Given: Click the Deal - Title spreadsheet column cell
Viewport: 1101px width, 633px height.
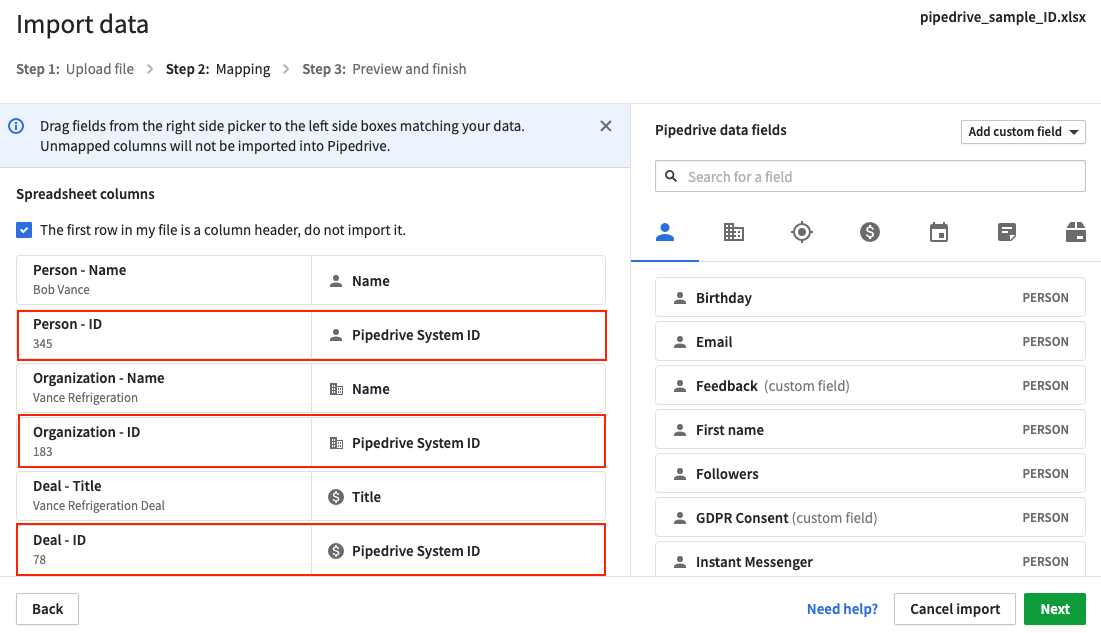Looking at the screenshot, I should (x=164, y=497).
